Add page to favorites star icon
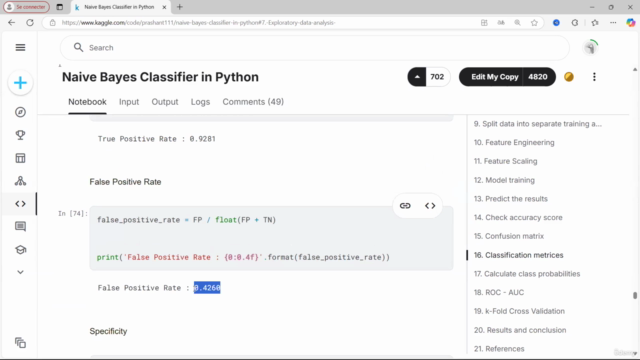 [534, 23]
